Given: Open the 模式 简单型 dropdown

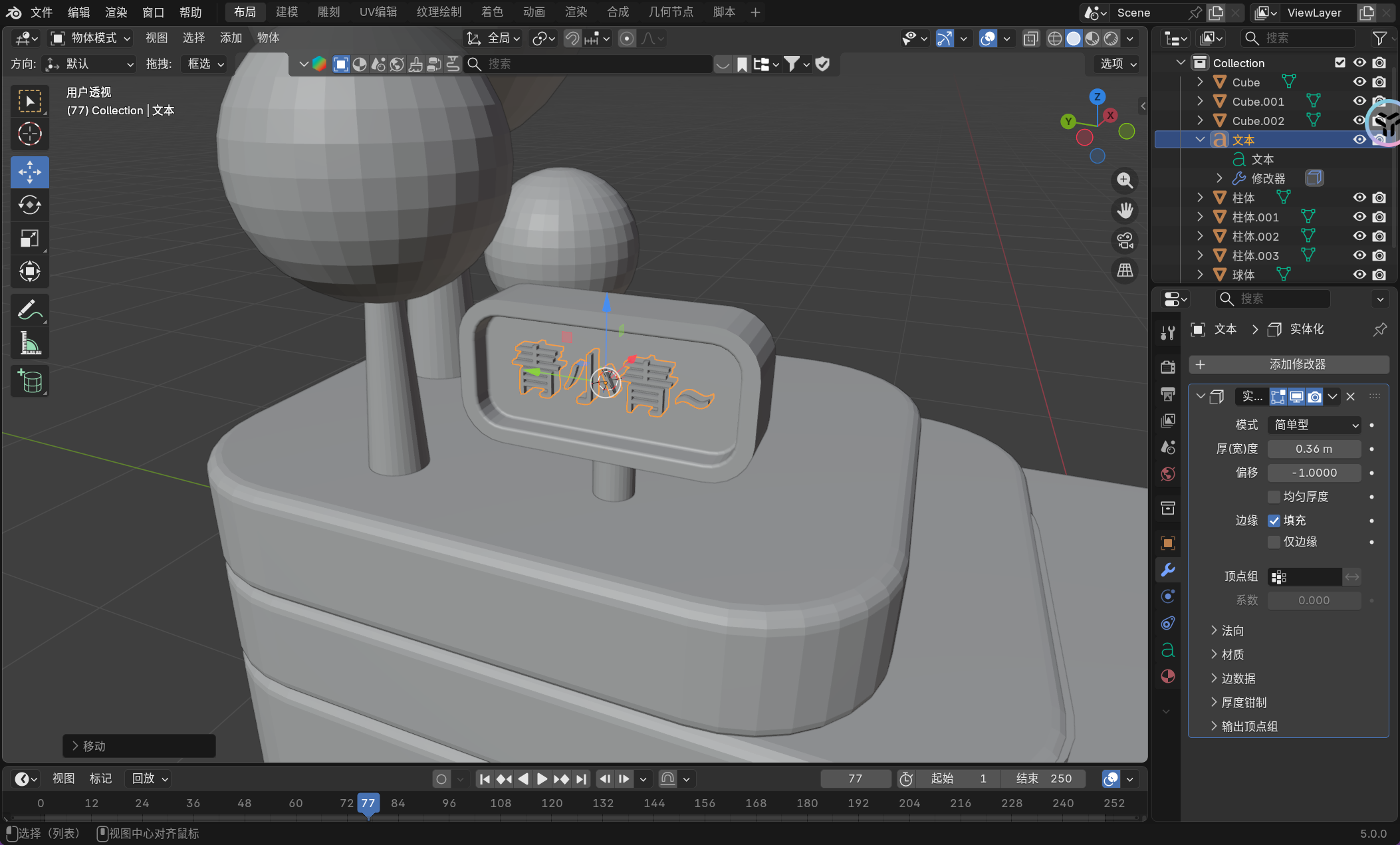Looking at the screenshot, I should point(1315,425).
